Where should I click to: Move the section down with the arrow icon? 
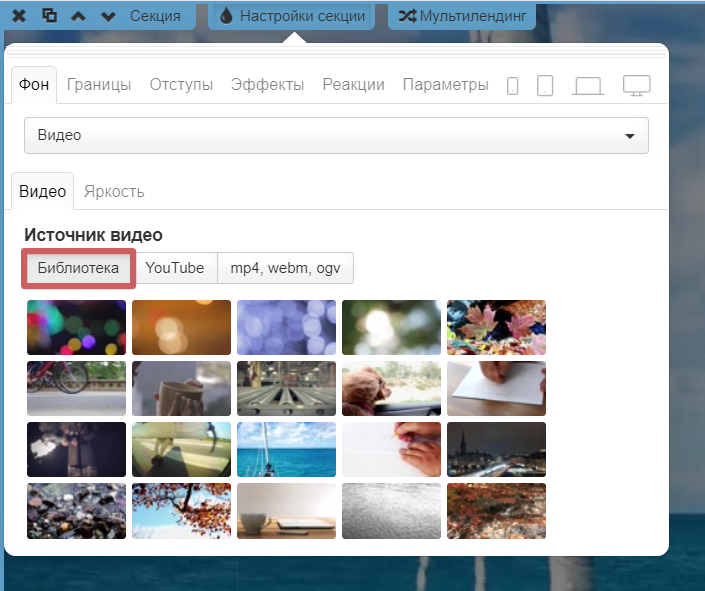[109, 16]
